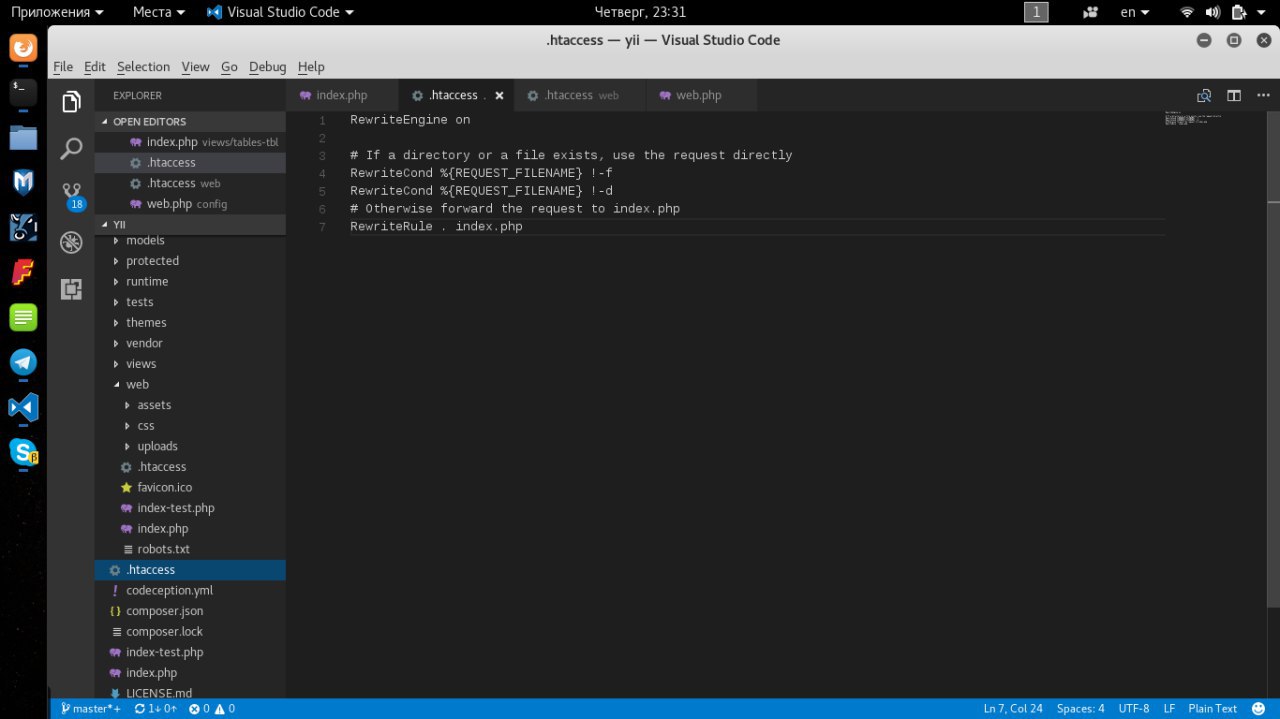Viewport: 1280px width, 719px height.
Task: Open the Search view in activity bar
Action: pyautogui.click(x=71, y=149)
